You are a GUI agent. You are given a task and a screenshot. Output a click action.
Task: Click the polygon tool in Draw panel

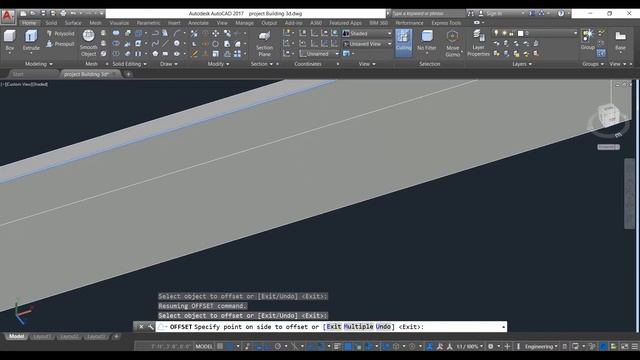pos(155,53)
